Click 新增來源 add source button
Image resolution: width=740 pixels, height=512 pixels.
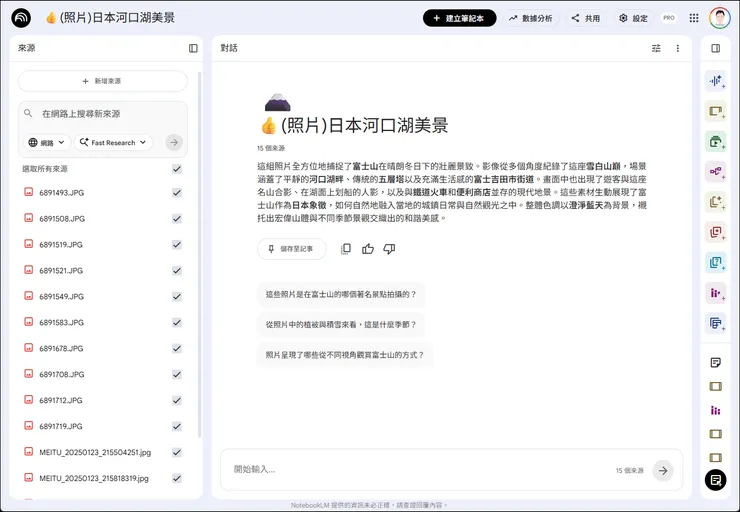[102, 81]
